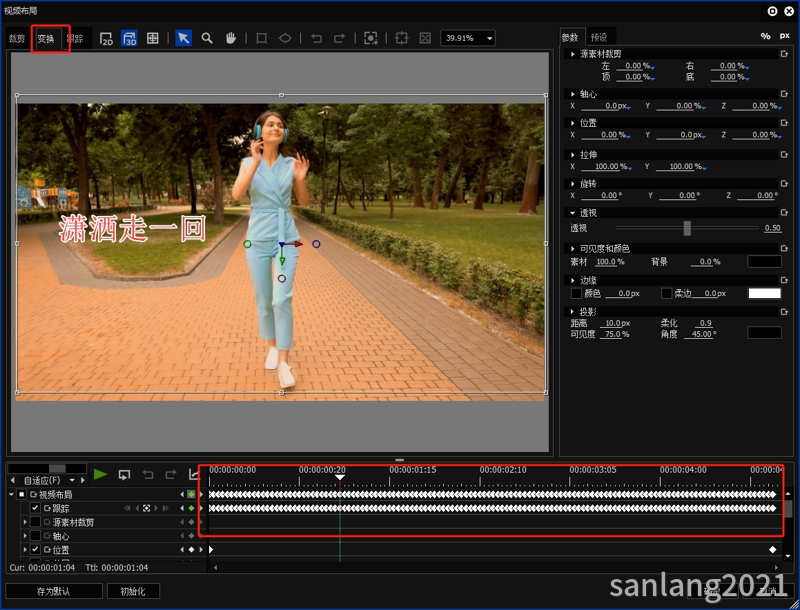Switch units to px
800x610 pixels.
pyautogui.click(x=785, y=36)
